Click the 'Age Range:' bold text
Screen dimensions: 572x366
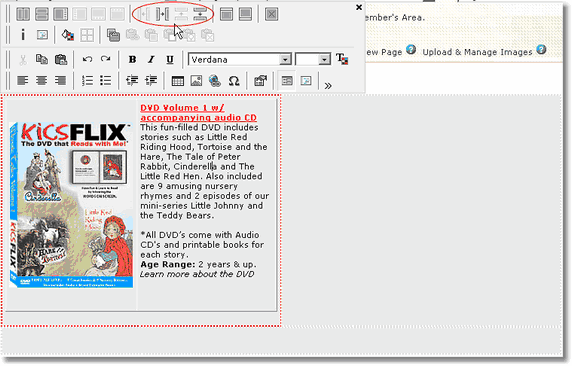(x=167, y=264)
